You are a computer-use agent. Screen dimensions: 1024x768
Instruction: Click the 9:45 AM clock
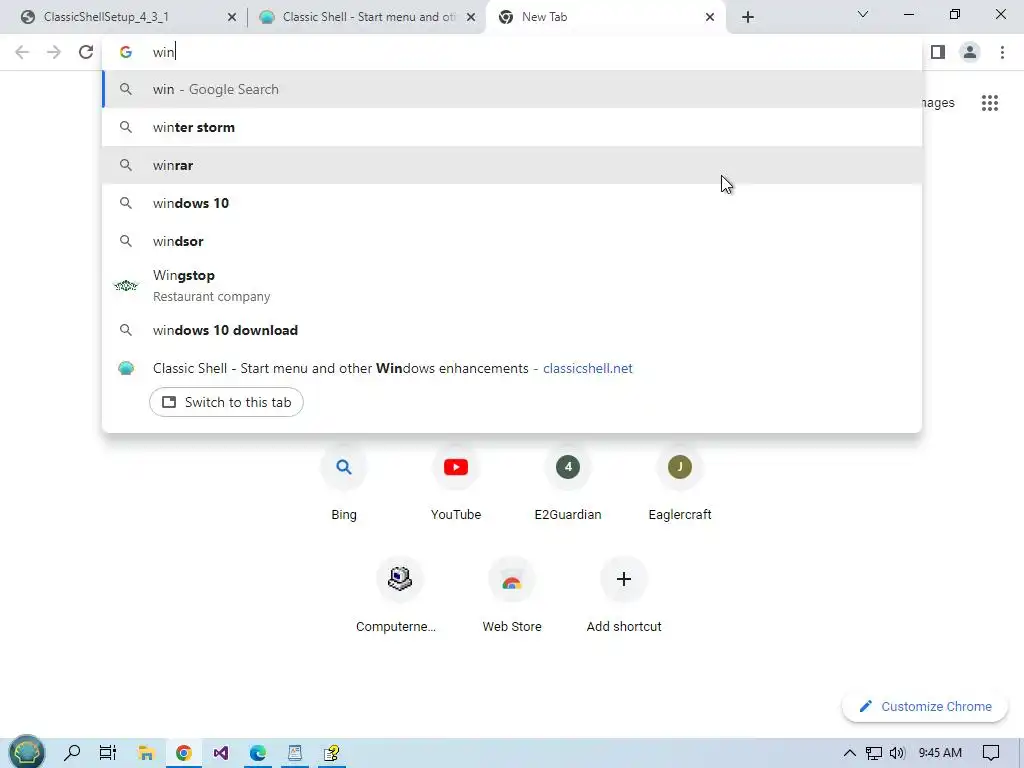click(940, 753)
